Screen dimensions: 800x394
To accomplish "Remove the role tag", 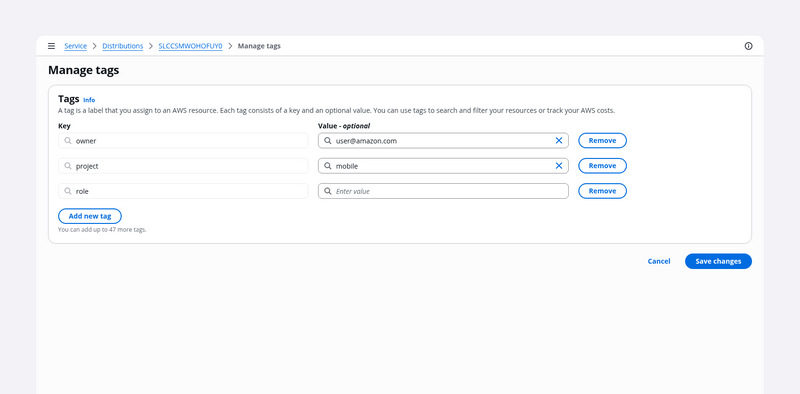I will [602, 191].
